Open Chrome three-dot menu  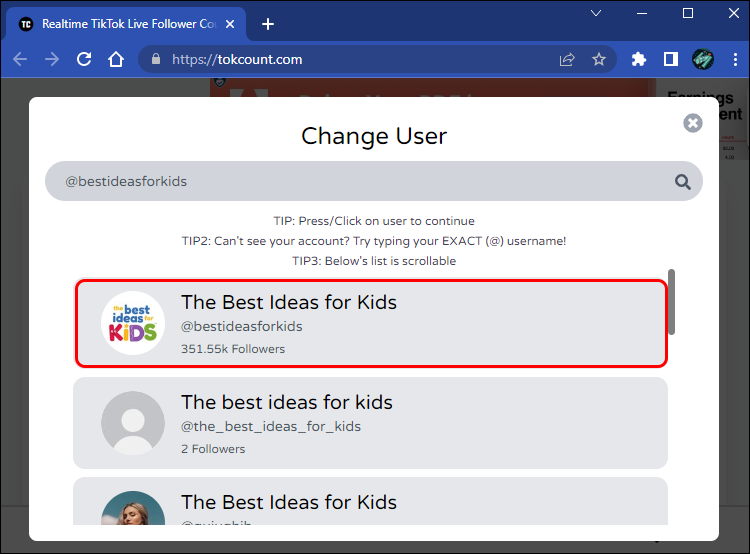point(732,59)
